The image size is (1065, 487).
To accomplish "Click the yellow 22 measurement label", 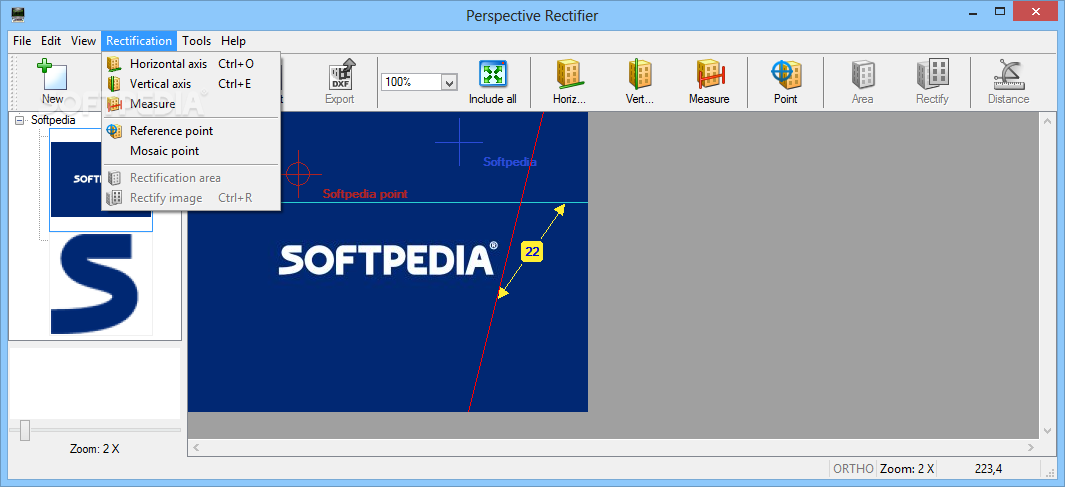I will (532, 252).
